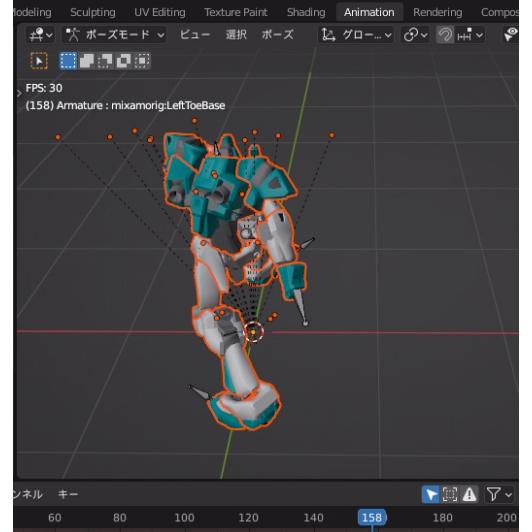Open the ポーズ (Pose) menu

point(278,35)
